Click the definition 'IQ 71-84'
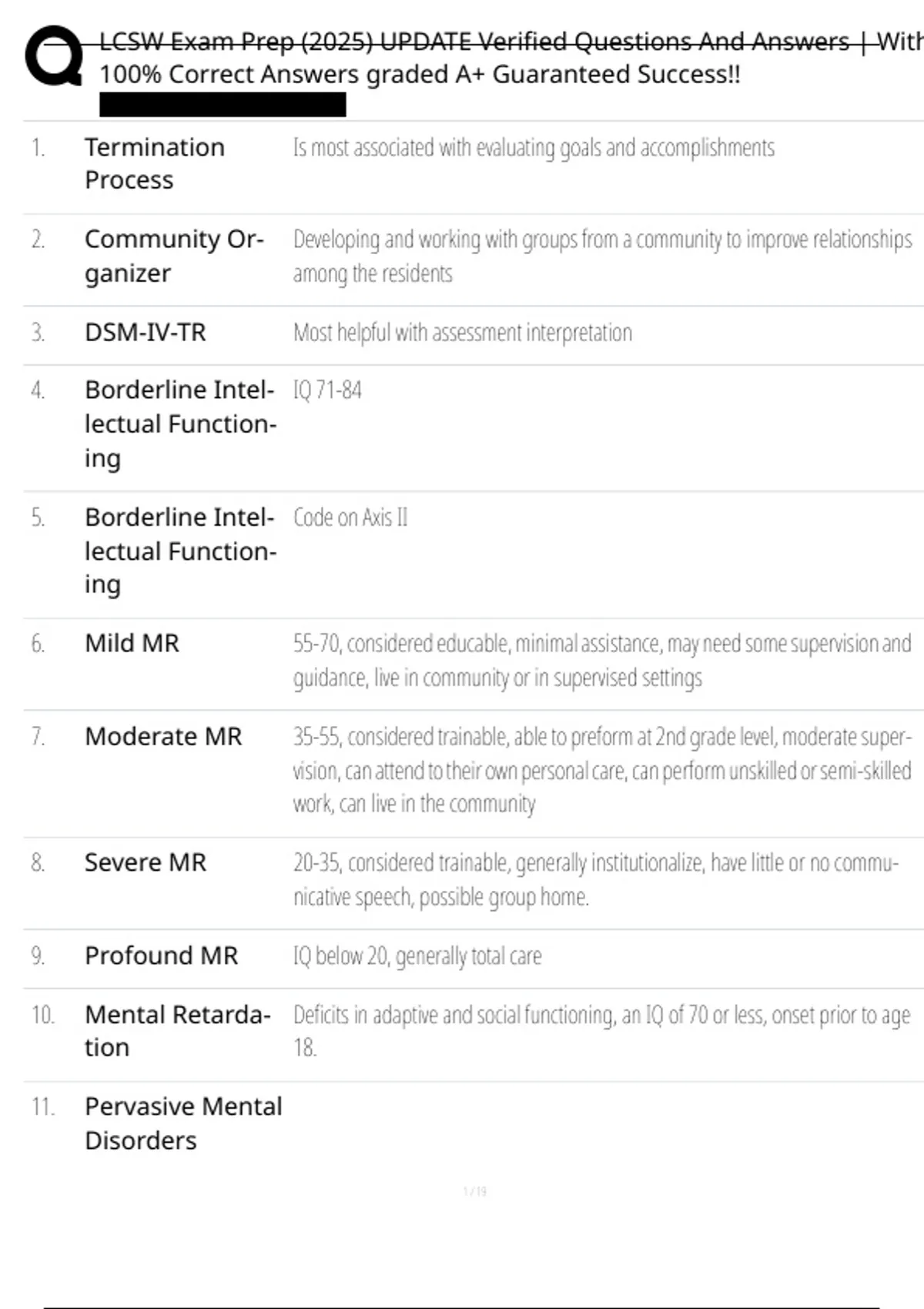This screenshot has height=1309, width=924. click(327, 390)
